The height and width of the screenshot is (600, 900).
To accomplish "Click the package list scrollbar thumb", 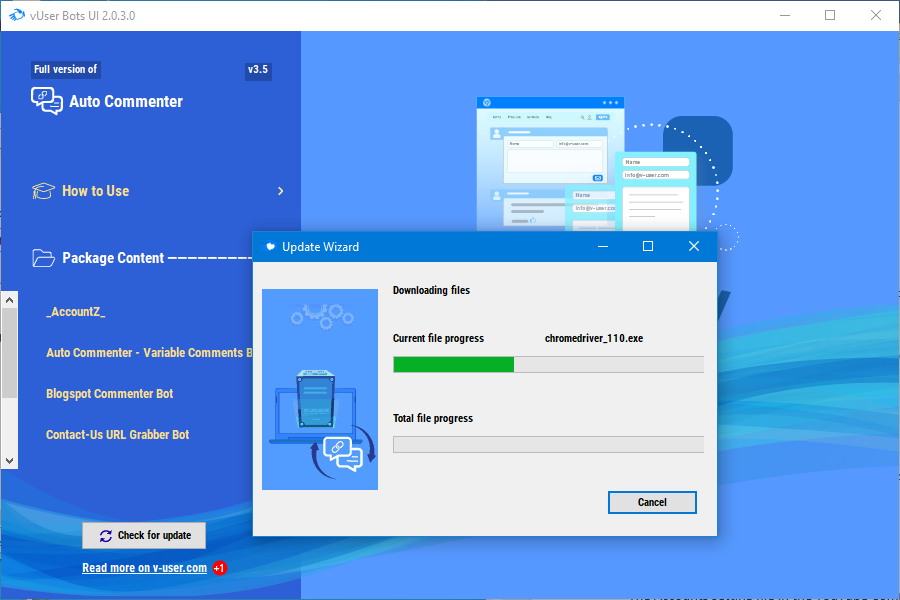I will coord(9,353).
